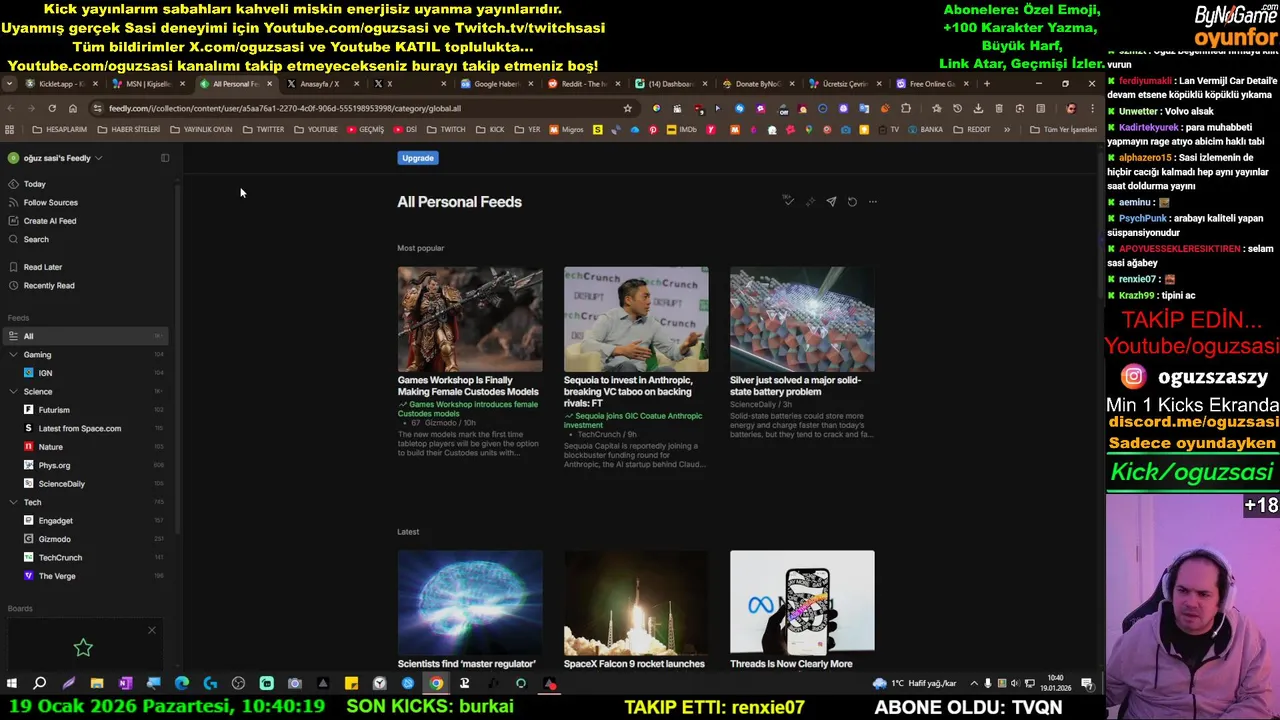Open Windows taskbar search
Viewport: 1280px width, 720px height.
coord(40,684)
